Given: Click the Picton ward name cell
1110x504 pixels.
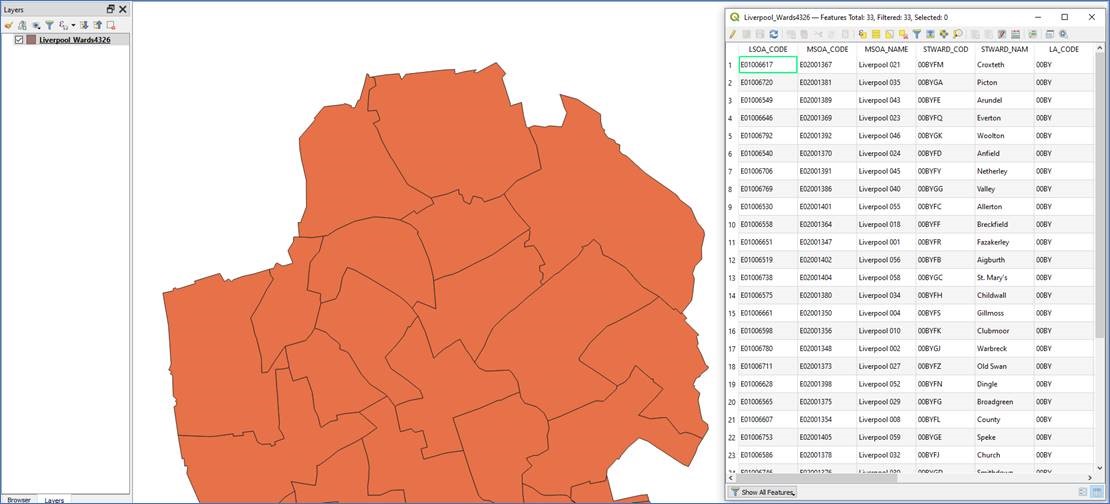Looking at the screenshot, I should [x=1005, y=83].
